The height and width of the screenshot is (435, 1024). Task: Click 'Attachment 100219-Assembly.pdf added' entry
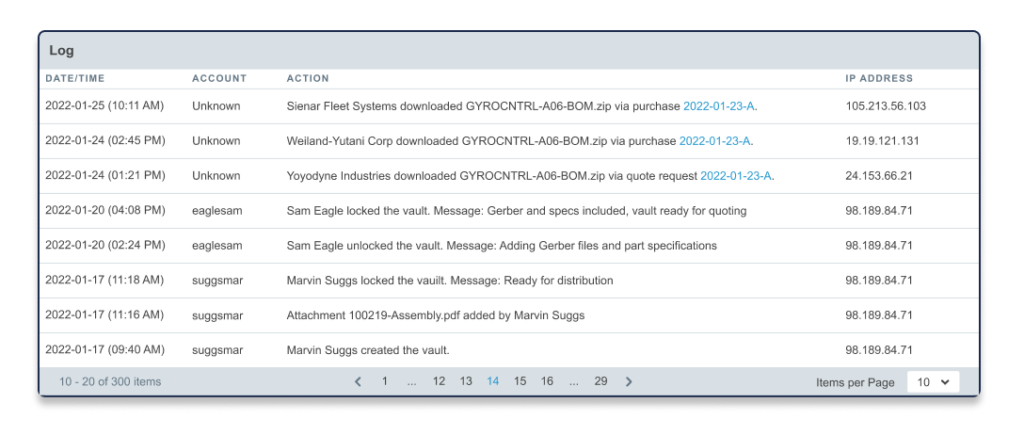pos(436,315)
